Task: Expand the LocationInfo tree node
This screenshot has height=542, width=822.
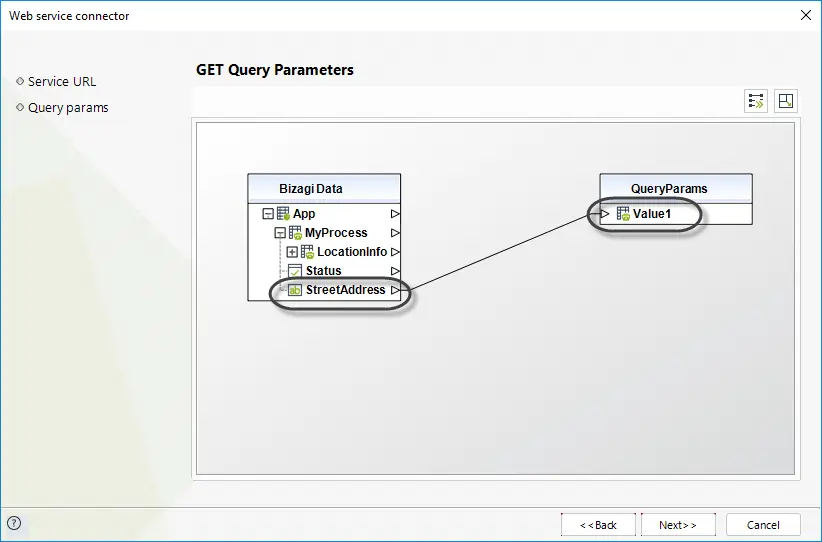Action: 292,252
